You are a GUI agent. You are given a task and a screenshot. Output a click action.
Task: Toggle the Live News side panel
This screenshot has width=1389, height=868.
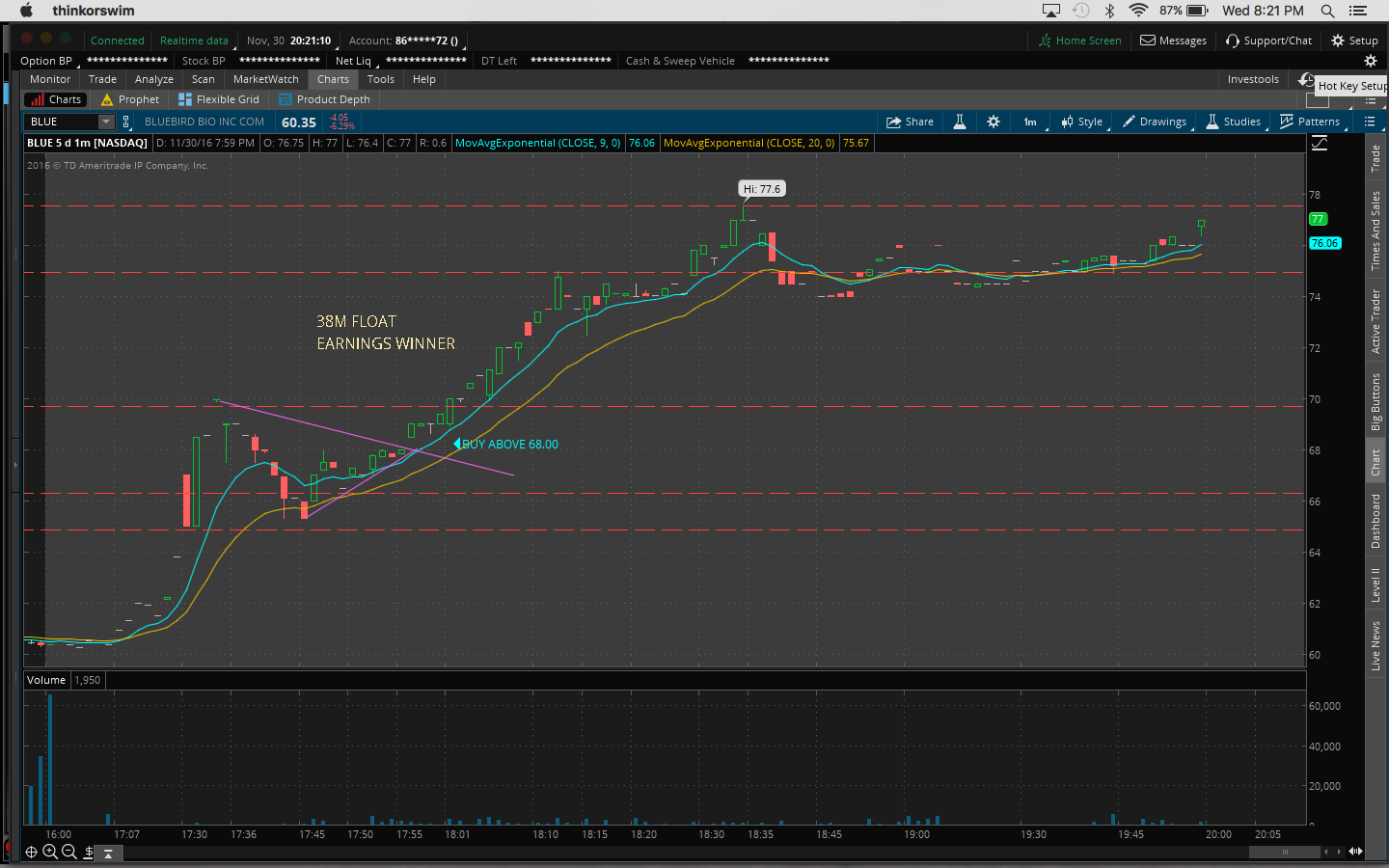tap(1375, 645)
